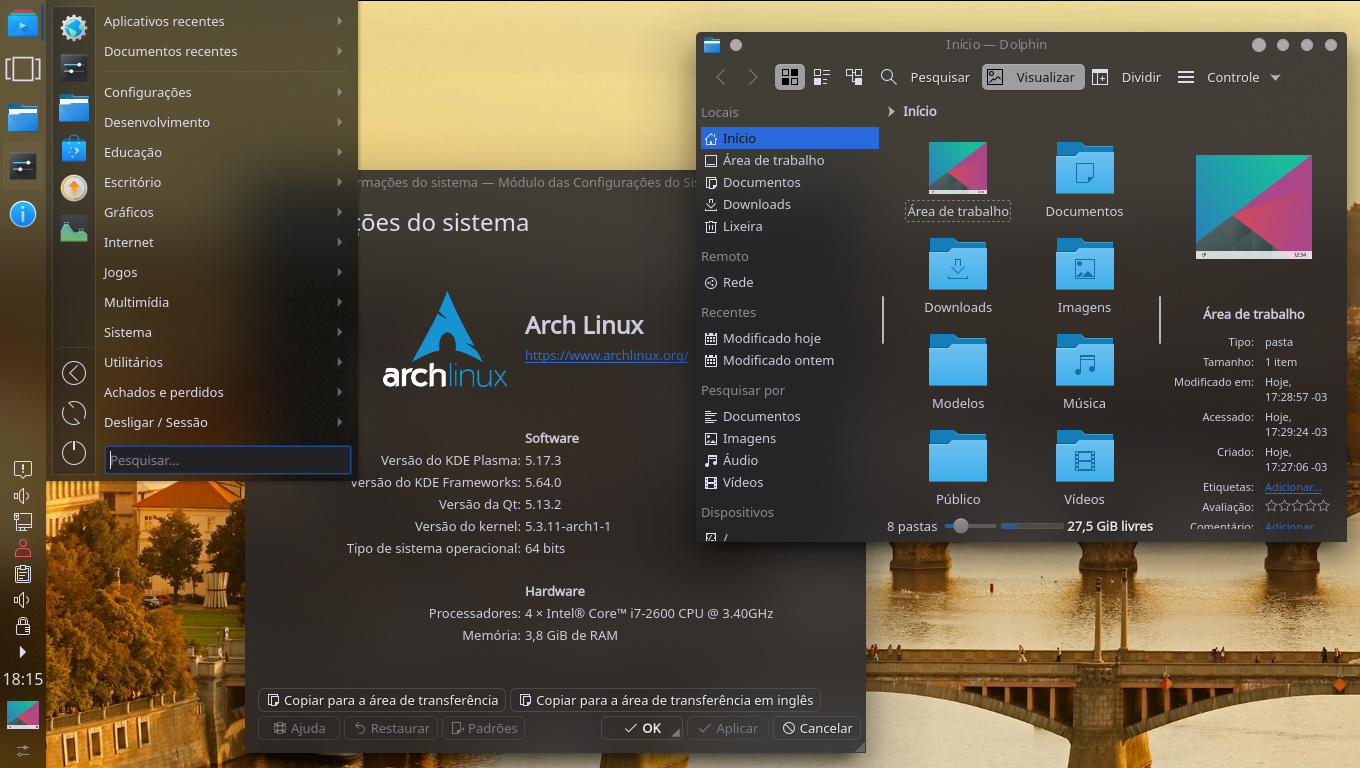The image size is (1360, 768).
Task: Click the Dolphin forward navigation arrow
Action: click(x=753, y=77)
